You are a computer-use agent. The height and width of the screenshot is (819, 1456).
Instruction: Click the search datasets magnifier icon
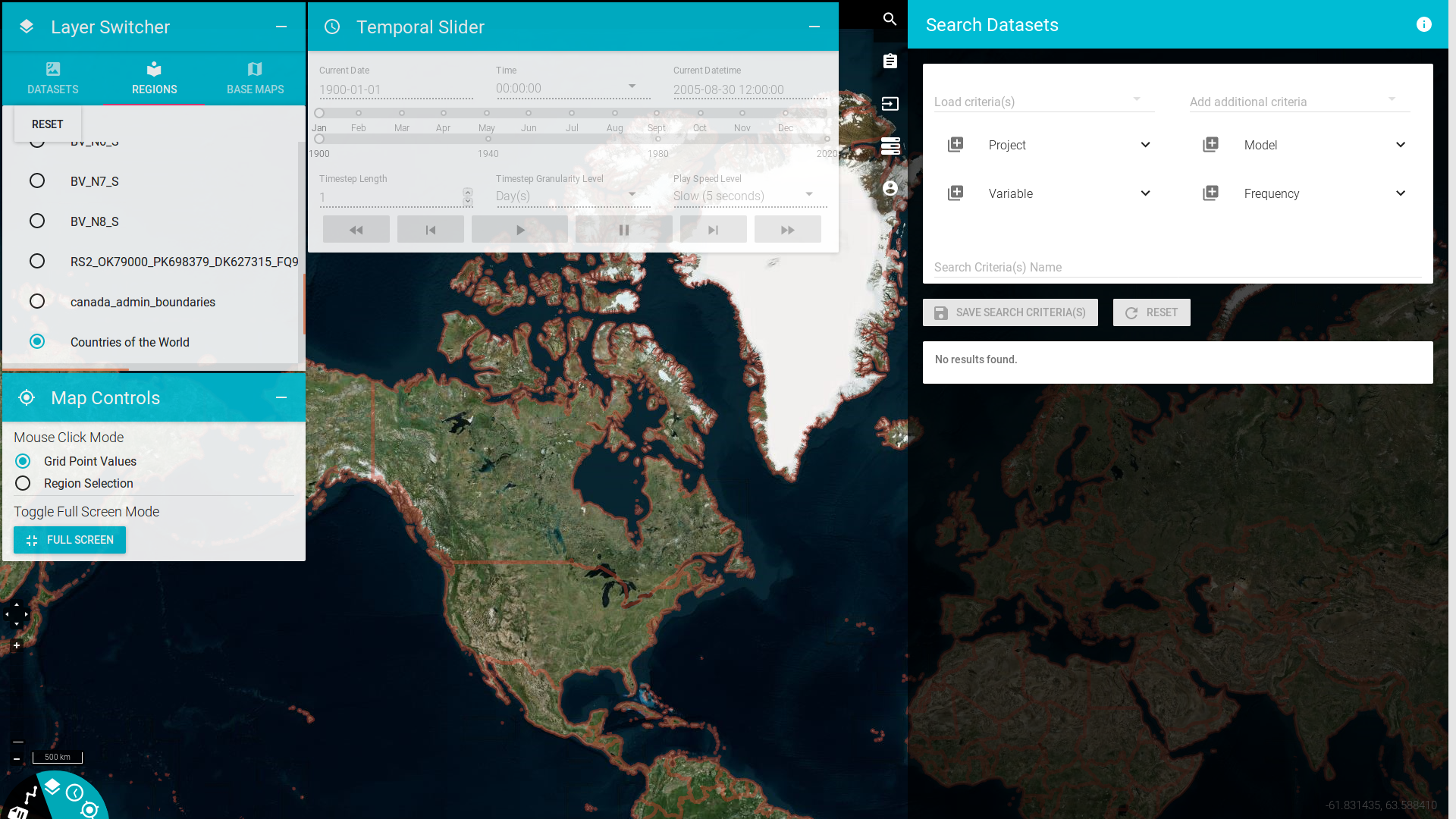coord(889,18)
